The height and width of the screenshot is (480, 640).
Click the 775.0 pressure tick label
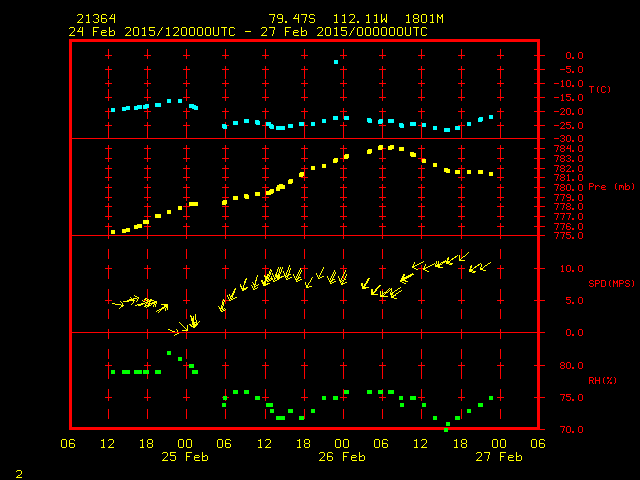point(569,236)
